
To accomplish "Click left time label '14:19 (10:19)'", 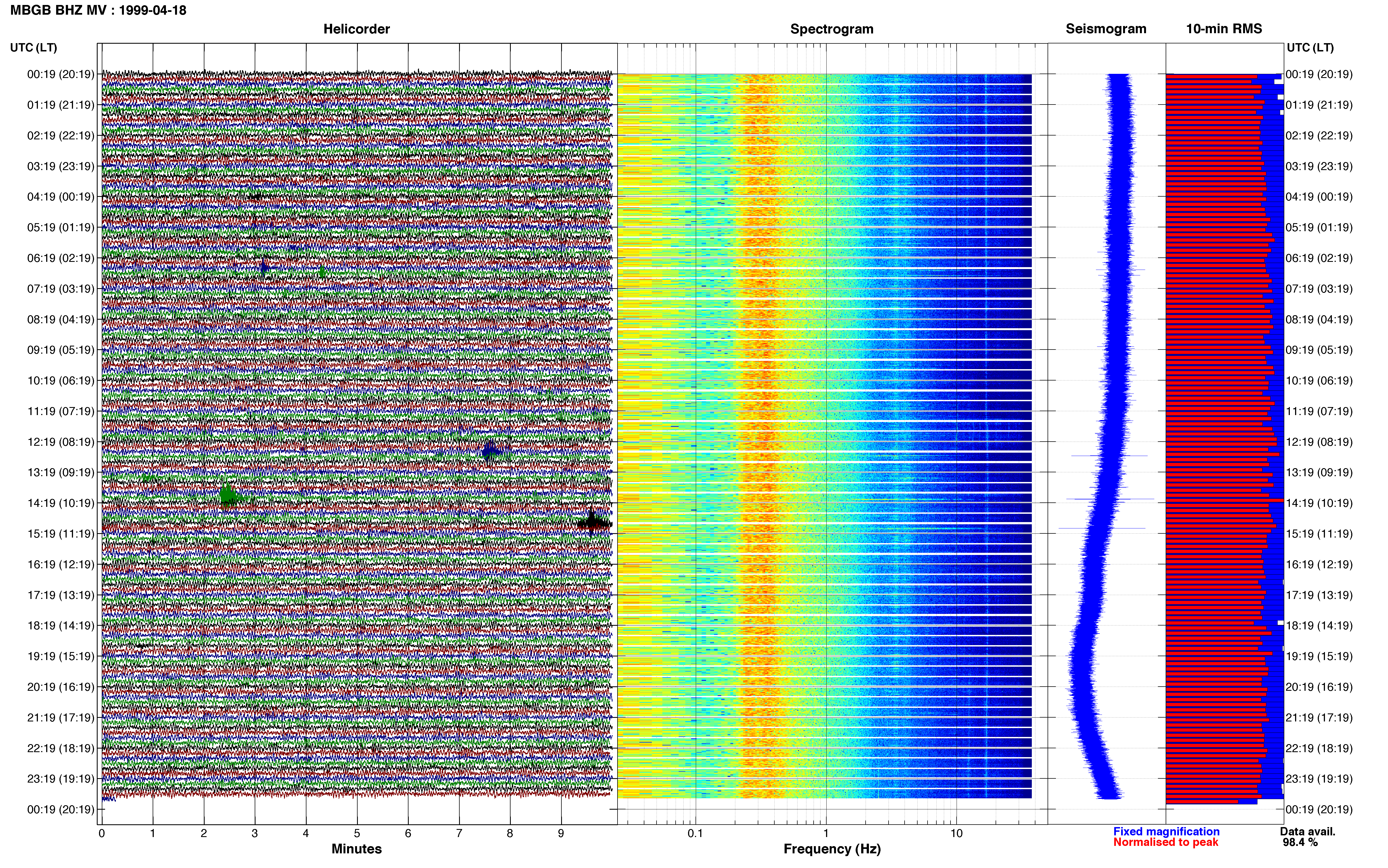I will [x=61, y=503].
